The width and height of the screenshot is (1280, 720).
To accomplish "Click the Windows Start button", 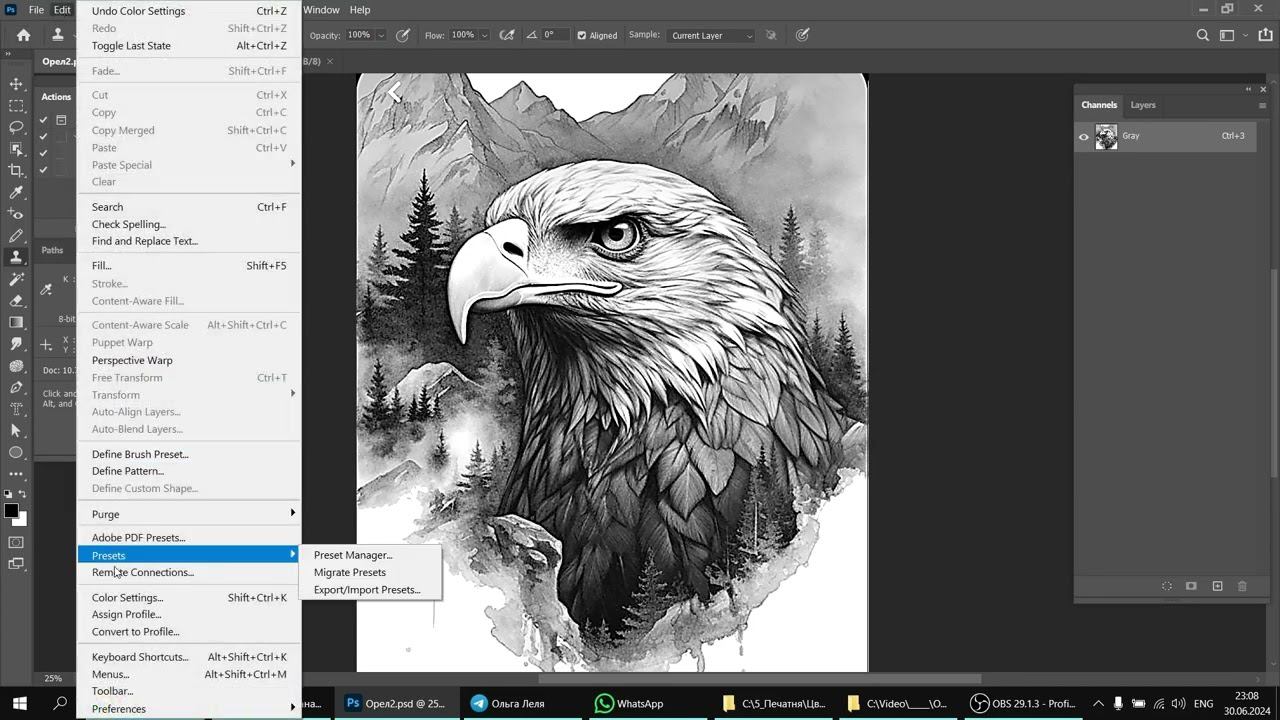I will 19,703.
